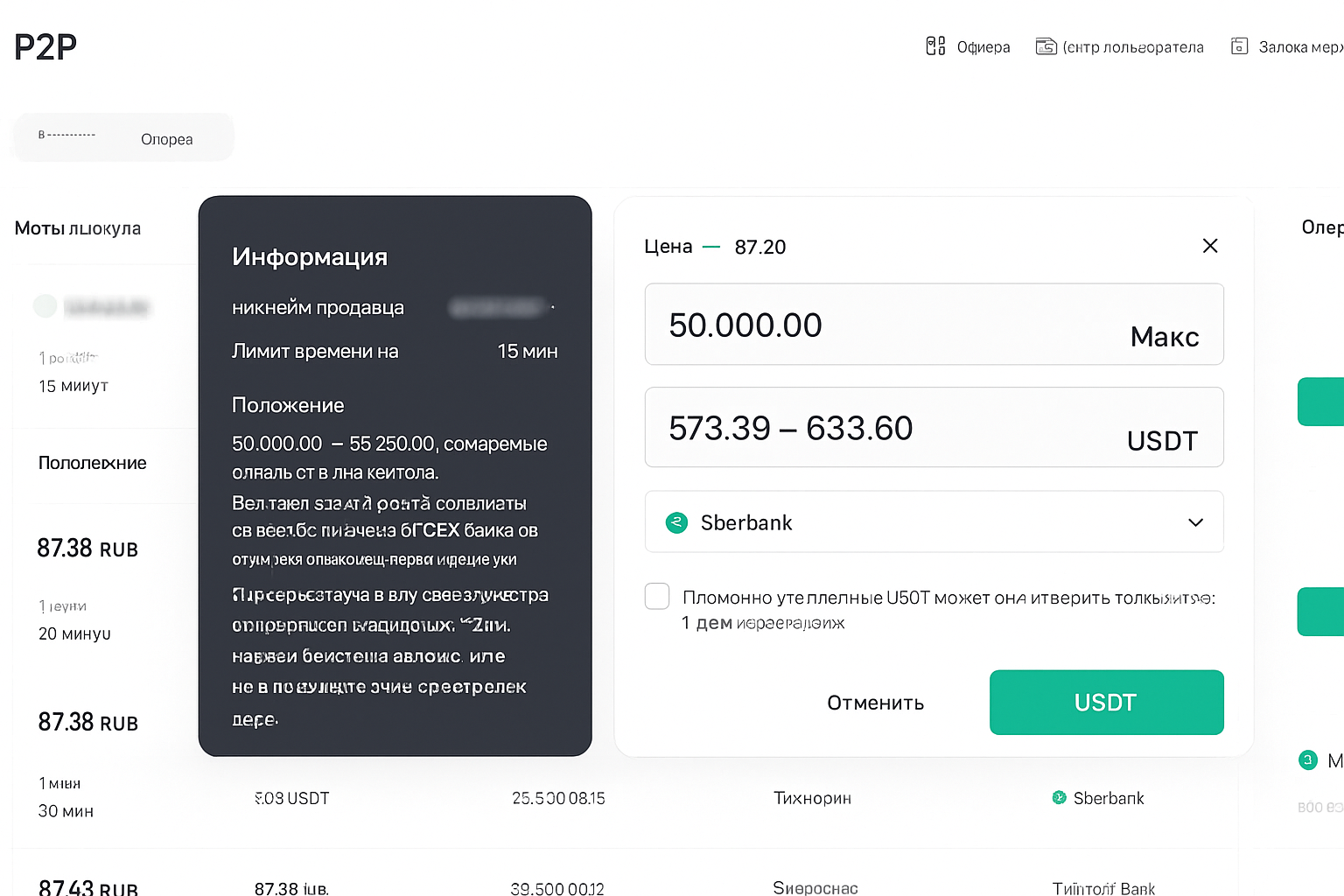The width and height of the screenshot is (1344, 896).
Task: Select the first tab beside Опореа
Action: point(66,136)
